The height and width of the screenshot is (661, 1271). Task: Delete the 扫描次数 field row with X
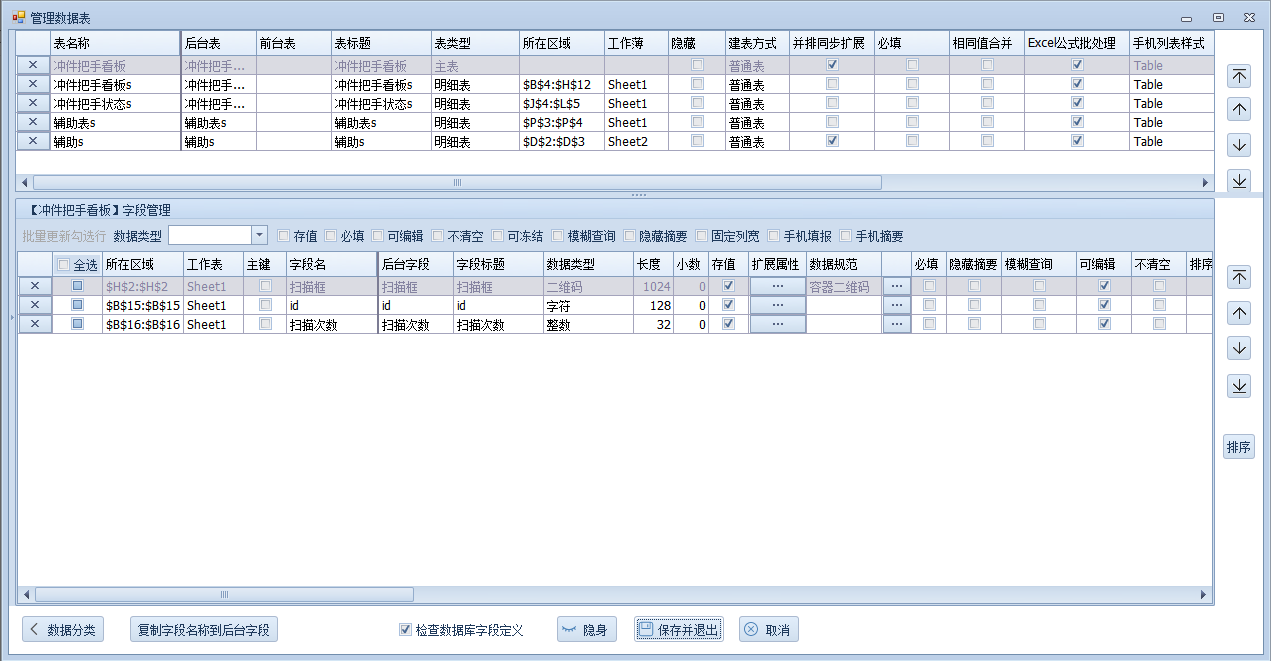35,324
